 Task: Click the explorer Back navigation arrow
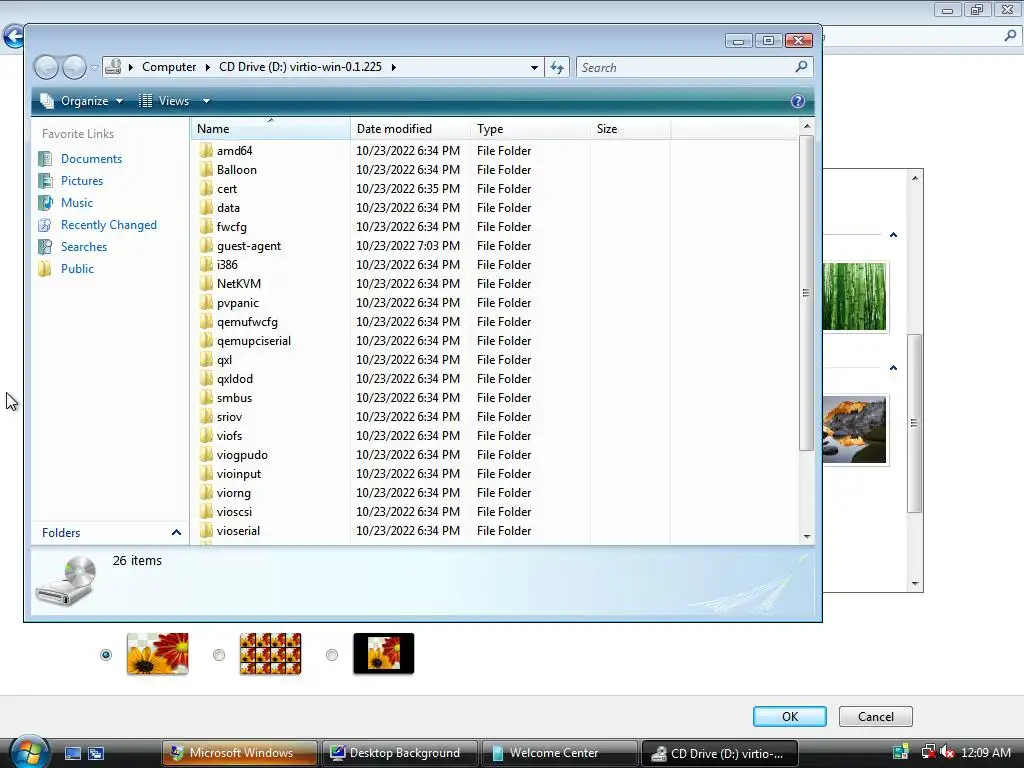point(46,67)
